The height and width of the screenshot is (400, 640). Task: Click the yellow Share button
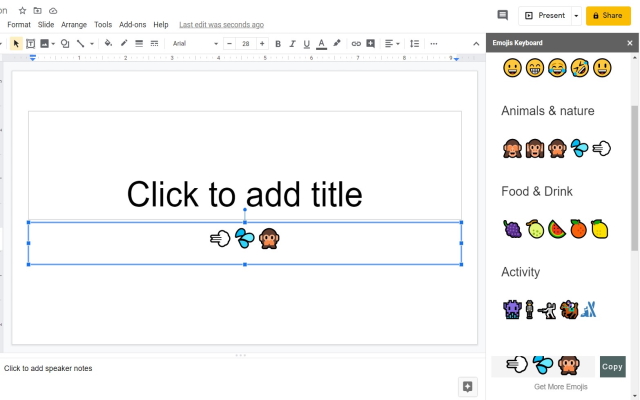click(608, 16)
